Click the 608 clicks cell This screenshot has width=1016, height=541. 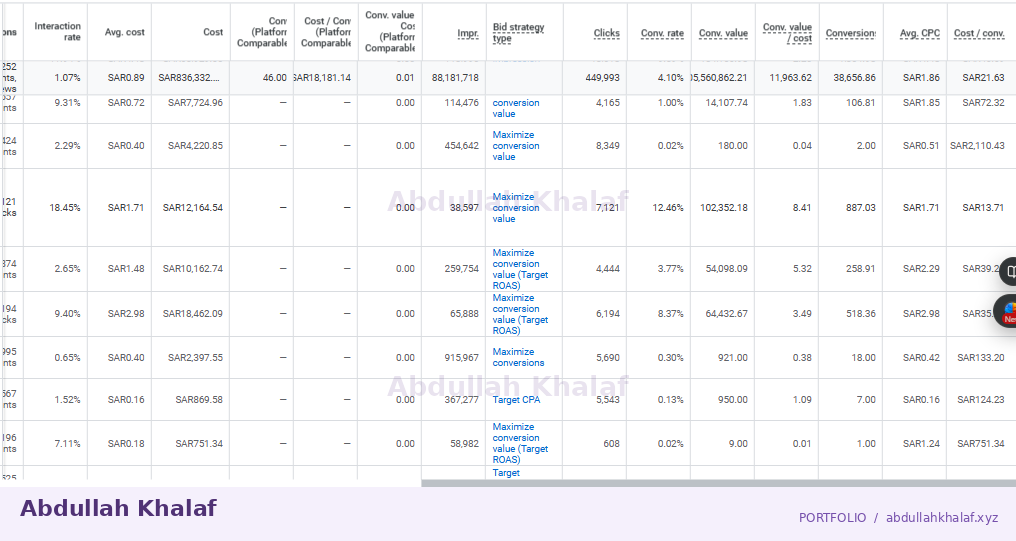click(x=612, y=444)
